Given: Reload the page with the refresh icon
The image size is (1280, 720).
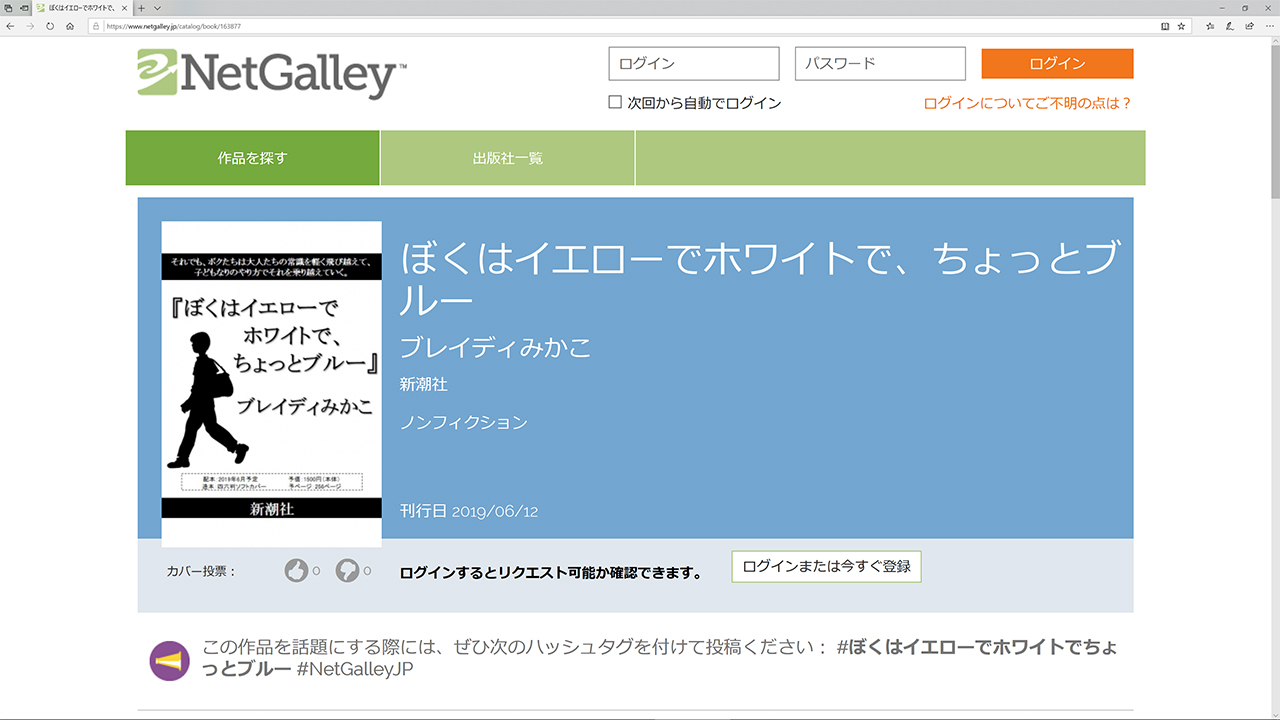Looking at the screenshot, I should tap(50, 26).
